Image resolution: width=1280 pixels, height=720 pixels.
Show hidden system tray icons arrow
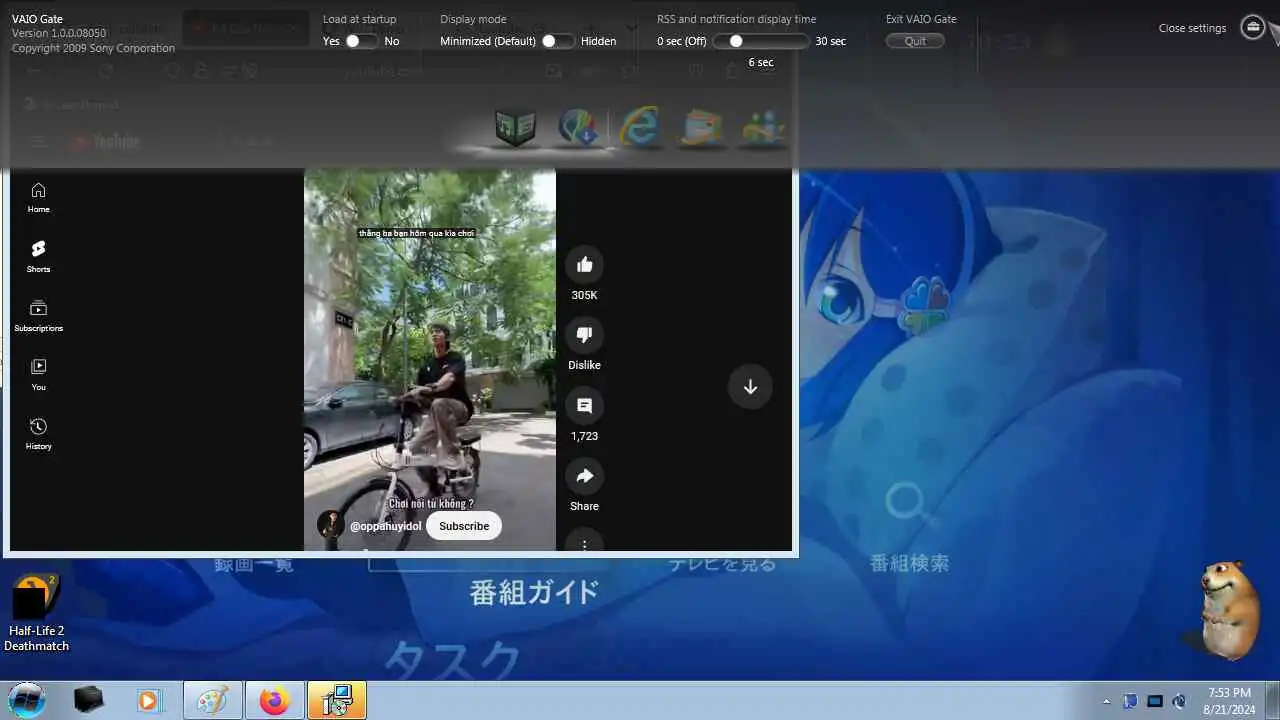point(1106,701)
